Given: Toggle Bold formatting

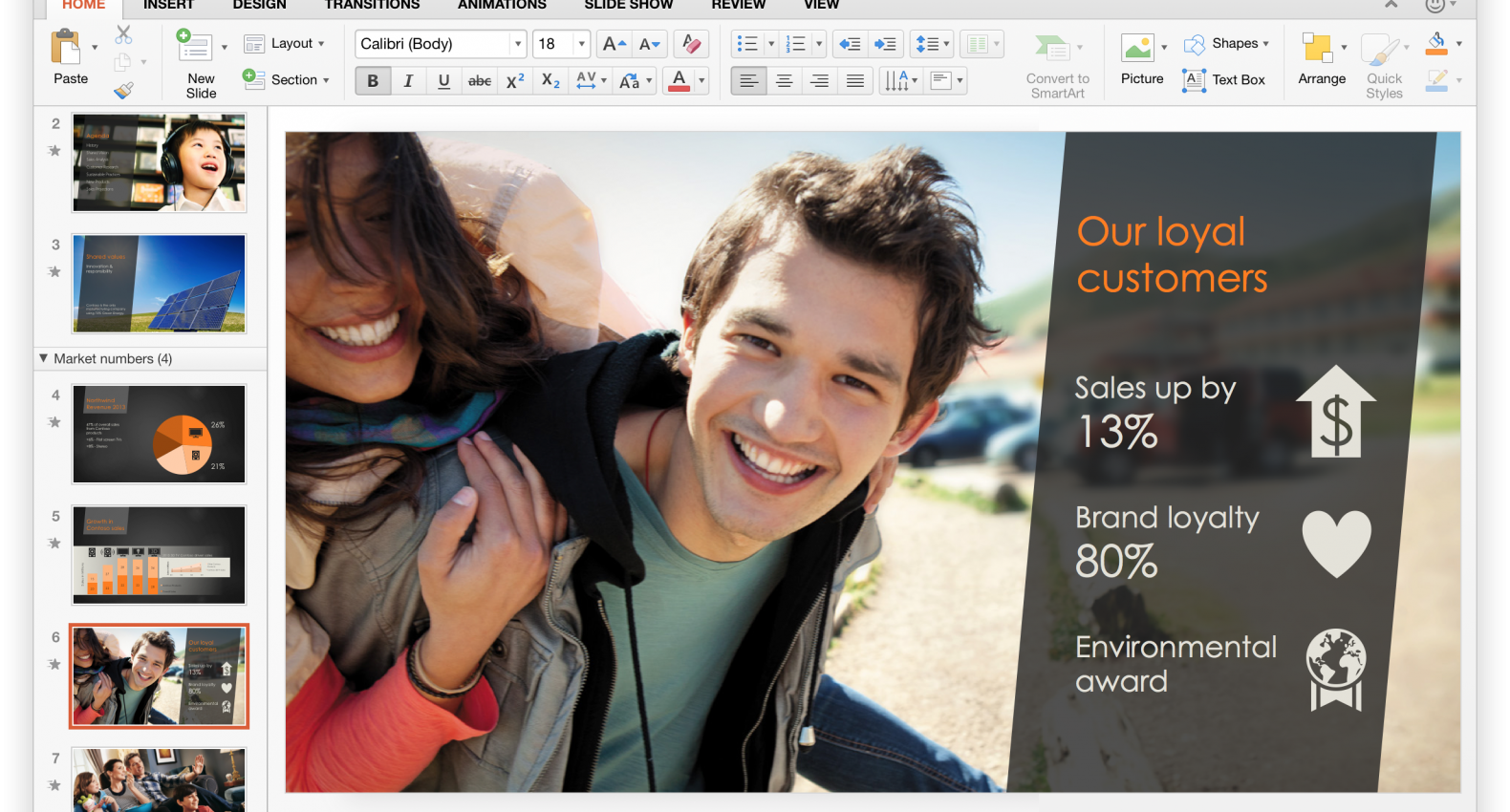Looking at the screenshot, I should tap(373, 81).
